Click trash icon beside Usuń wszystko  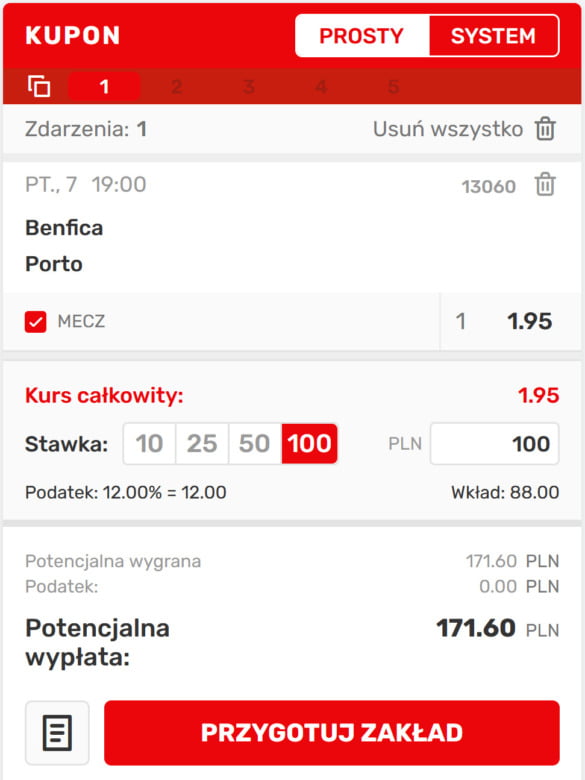(545, 129)
